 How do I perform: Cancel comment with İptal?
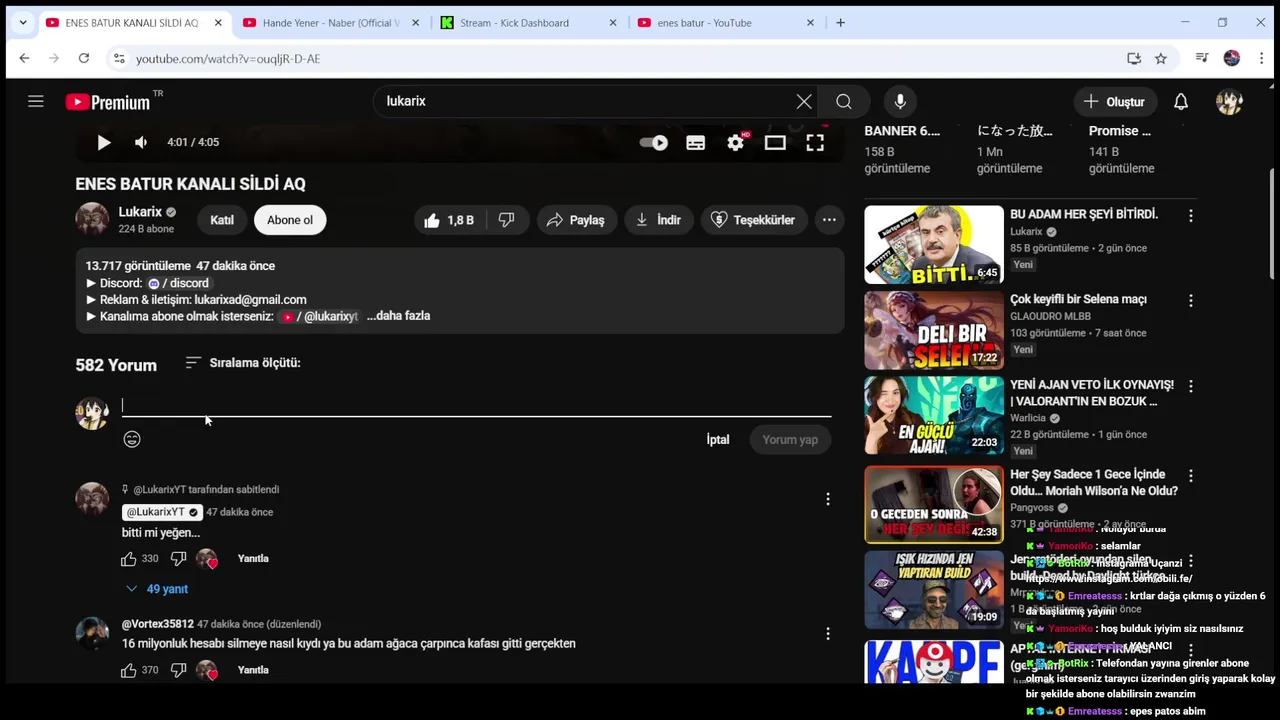[x=718, y=440]
